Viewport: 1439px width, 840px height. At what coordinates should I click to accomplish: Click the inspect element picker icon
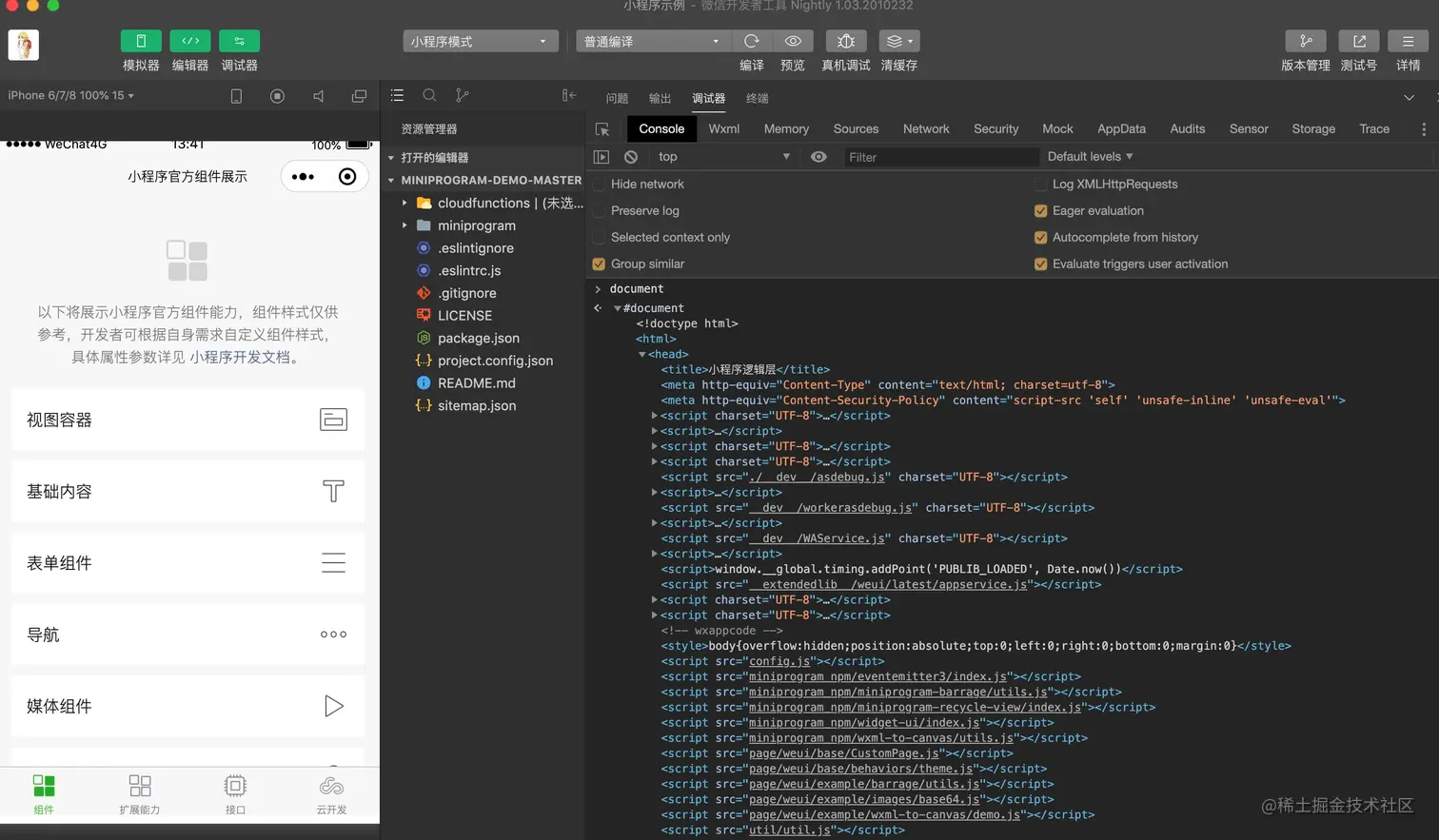coord(602,129)
